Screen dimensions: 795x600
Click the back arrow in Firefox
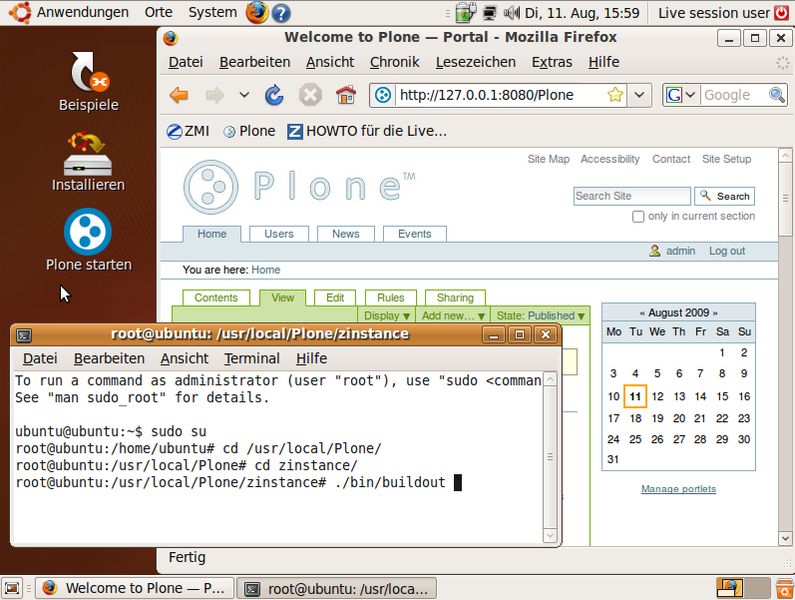[x=179, y=95]
